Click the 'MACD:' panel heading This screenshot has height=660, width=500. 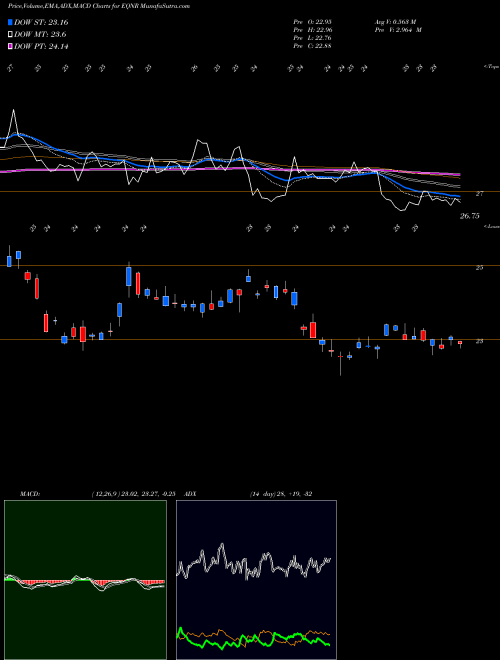click(x=30, y=494)
